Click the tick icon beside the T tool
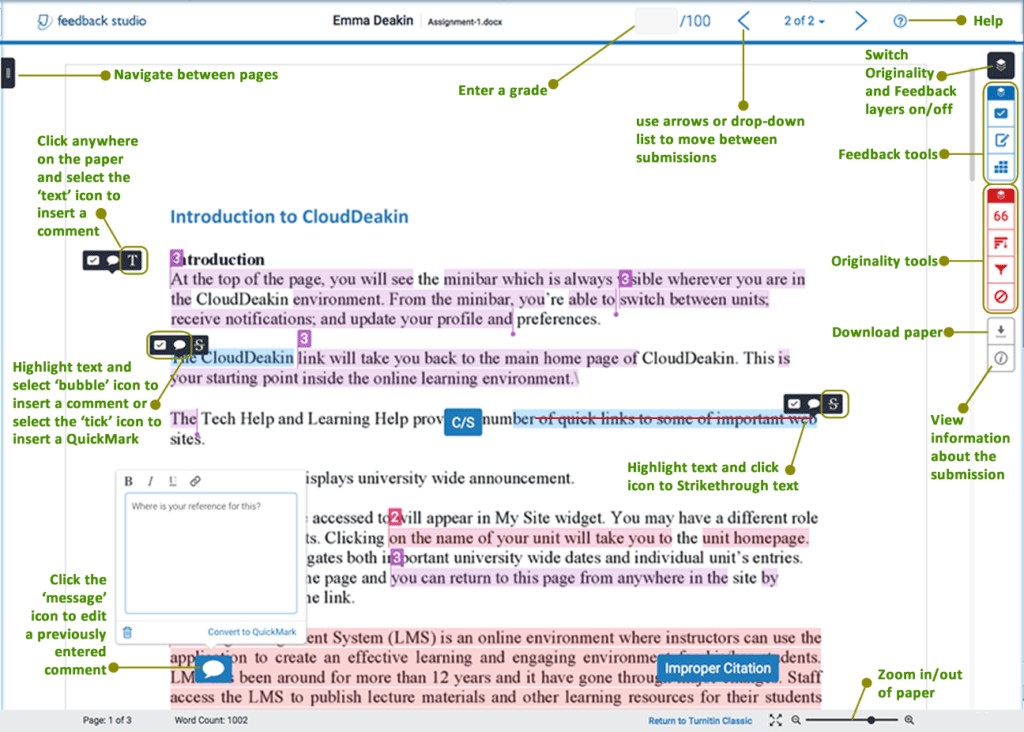The width and height of the screenshot is (1024, 732). coord(93,261)
